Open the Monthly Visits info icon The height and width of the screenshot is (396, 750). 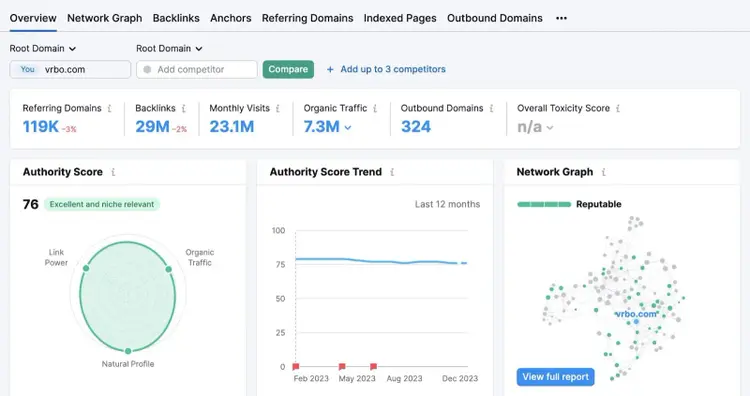tap(277, 109)
